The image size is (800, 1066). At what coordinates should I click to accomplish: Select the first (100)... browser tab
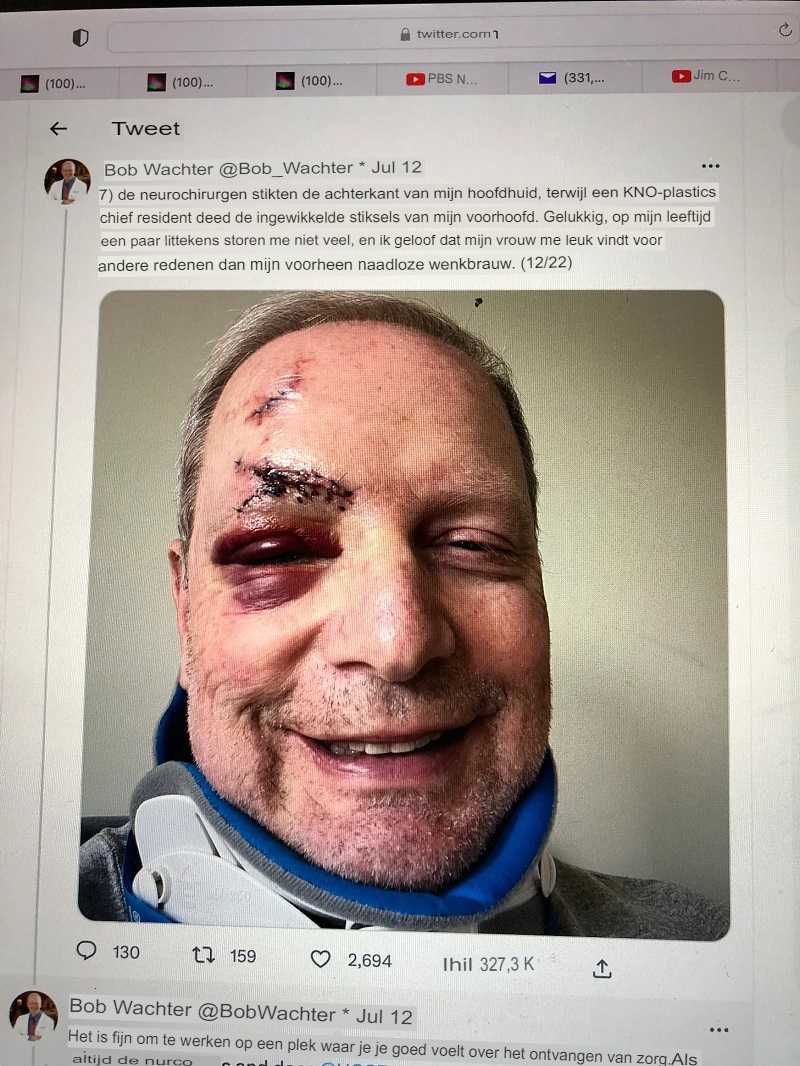[x=54, y=84]
